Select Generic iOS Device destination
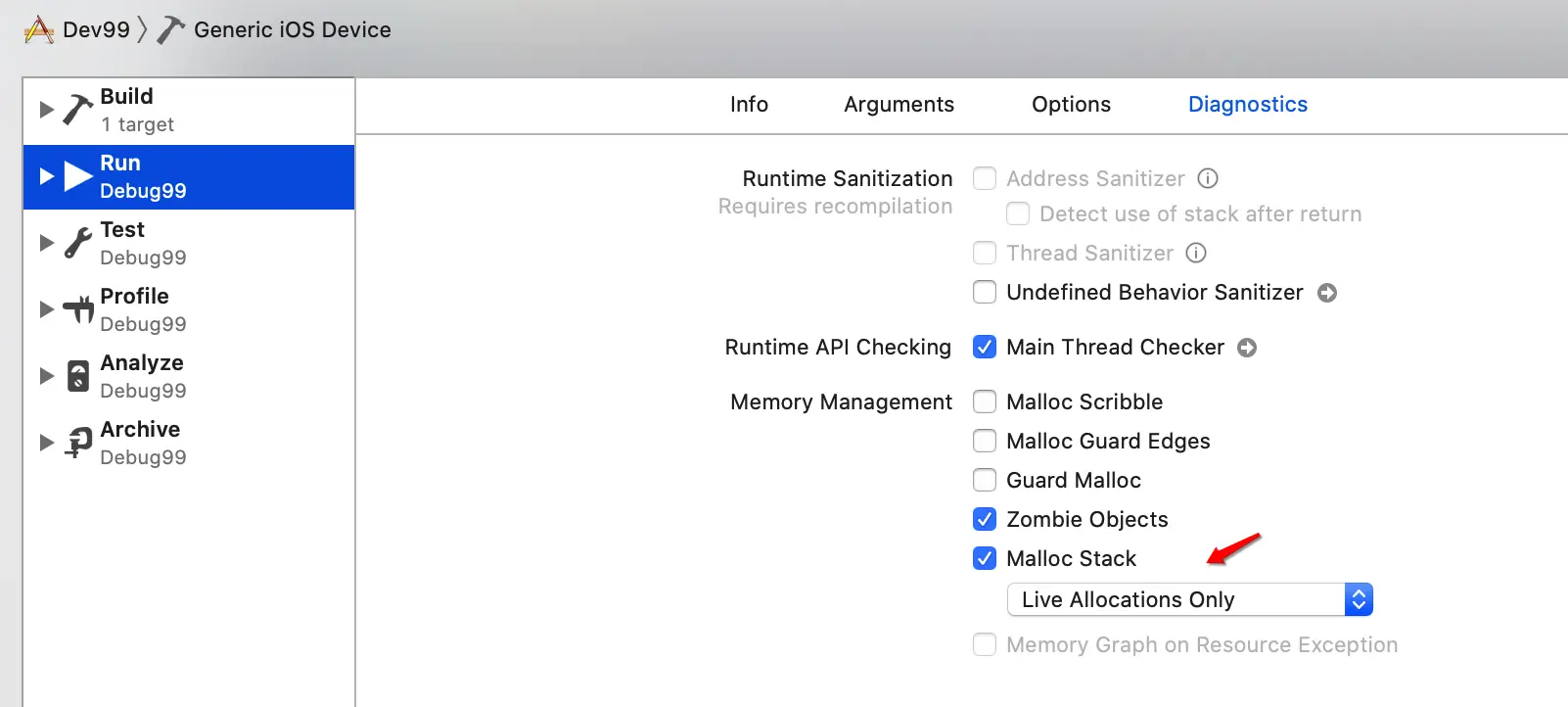The image size is (1568, 707). (292, 29)
